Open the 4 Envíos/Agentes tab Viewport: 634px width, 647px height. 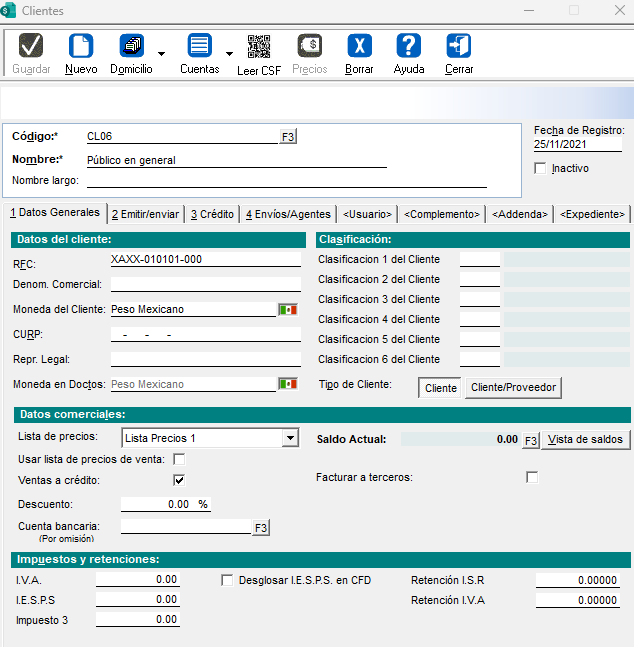pyautogui.click(x=288, y=215)
